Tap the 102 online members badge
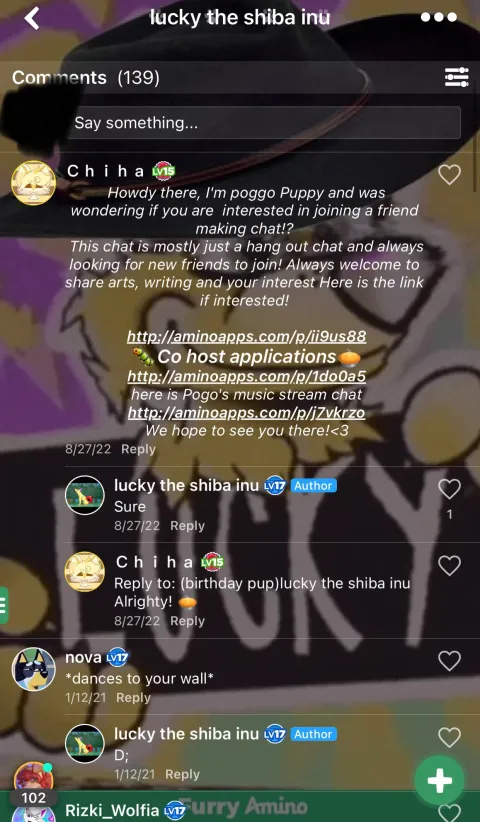 coord(34,798)
